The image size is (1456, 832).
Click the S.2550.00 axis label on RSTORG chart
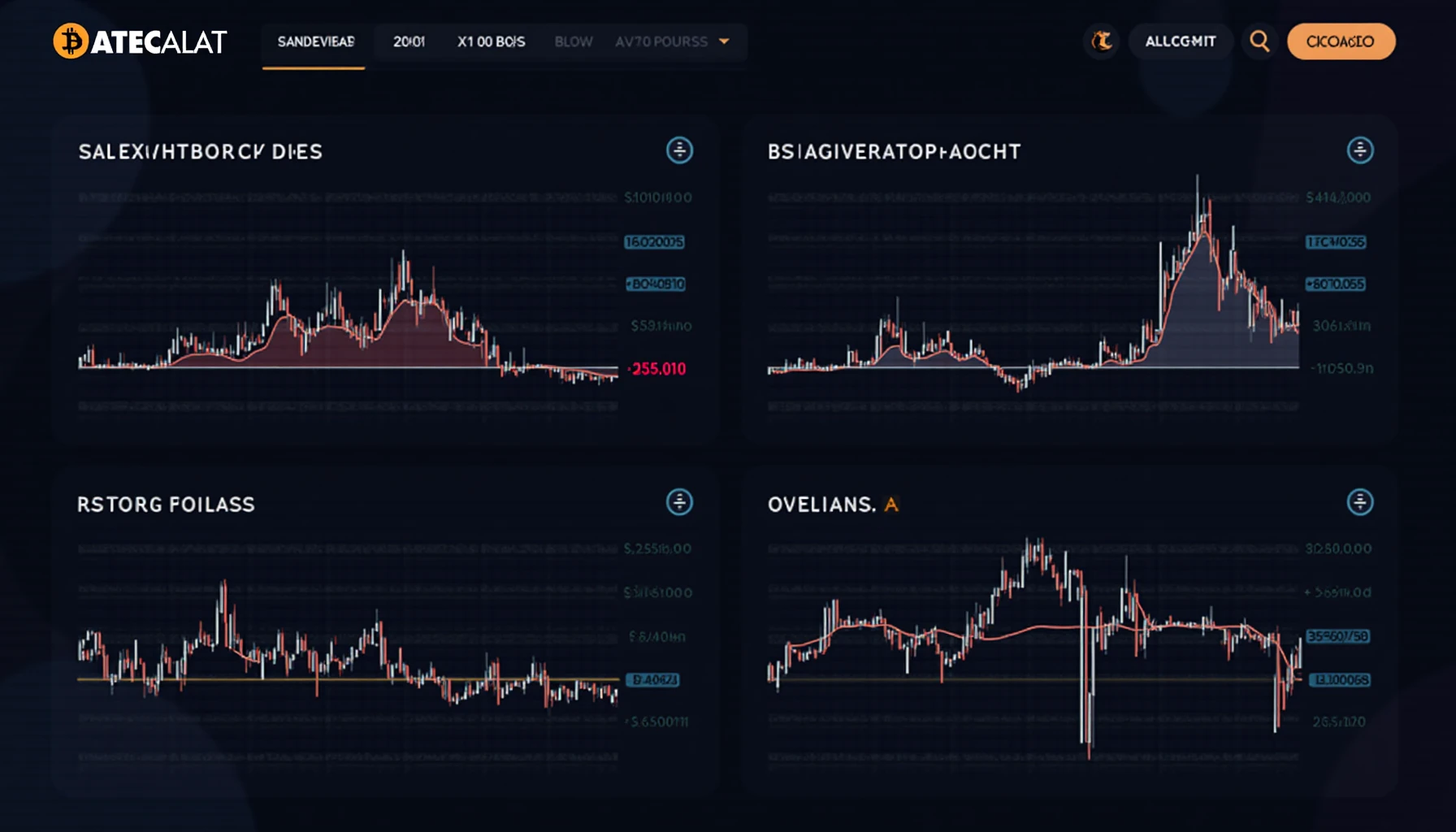click(x=657, y=549)
